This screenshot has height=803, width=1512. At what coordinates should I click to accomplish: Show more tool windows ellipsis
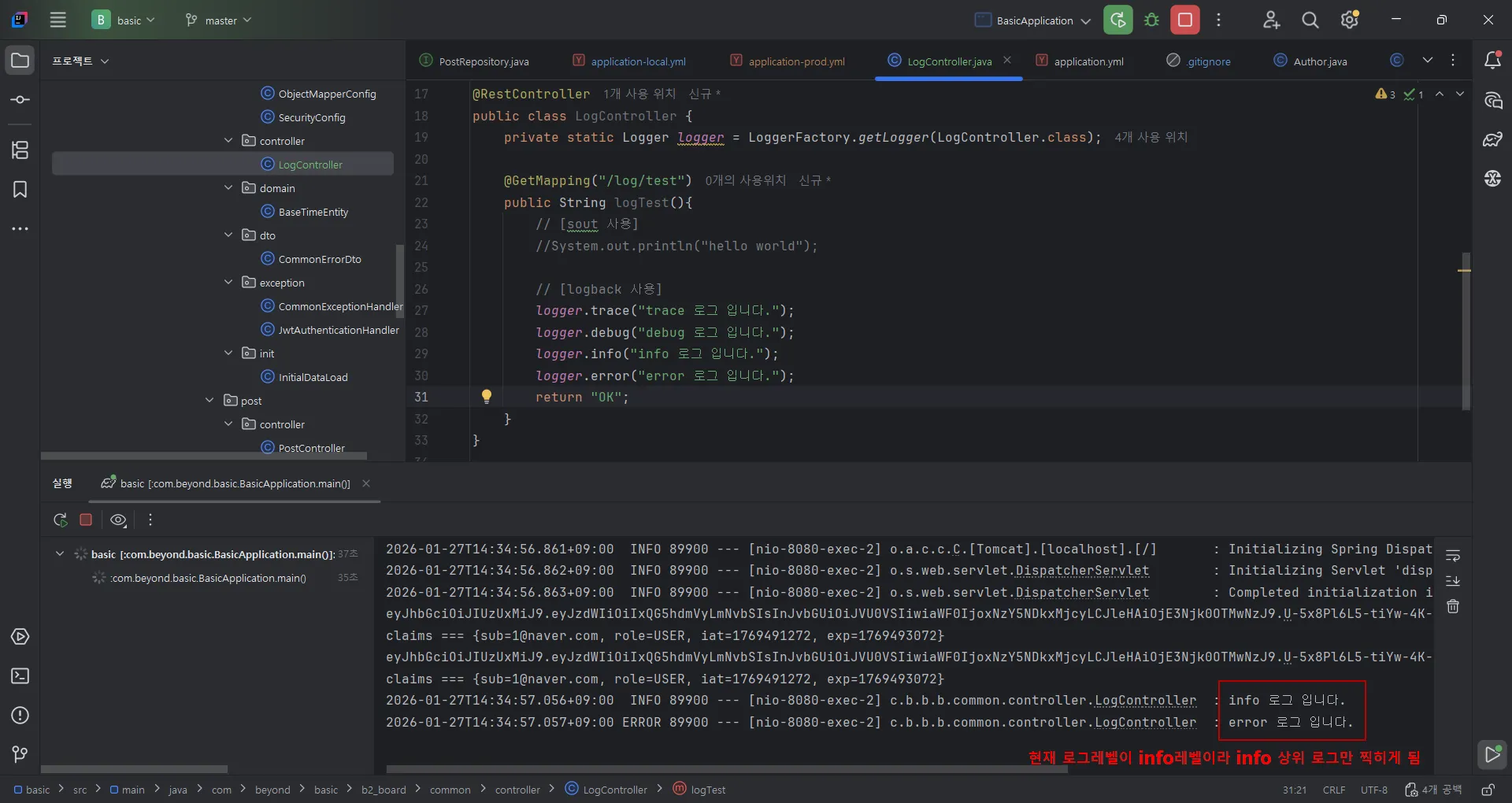click(x=20, y=229)
